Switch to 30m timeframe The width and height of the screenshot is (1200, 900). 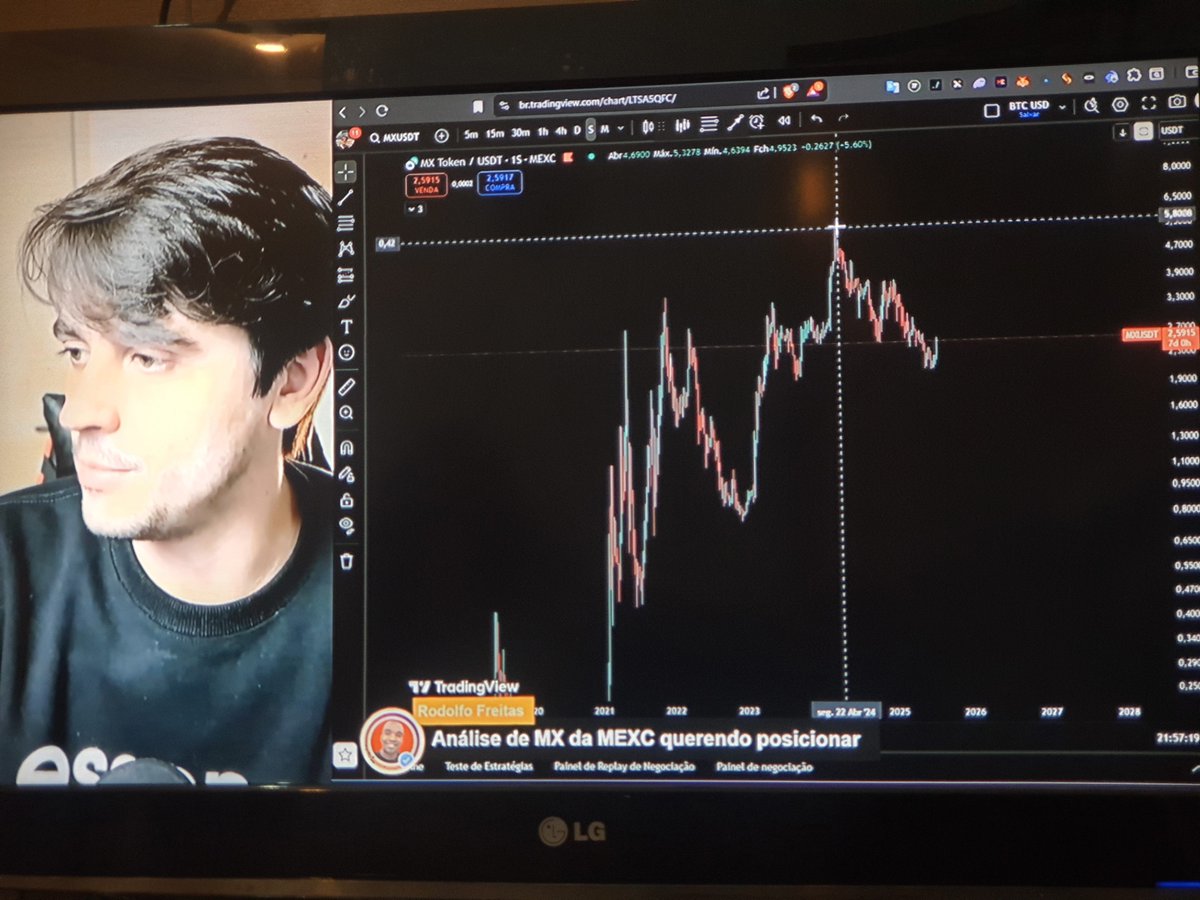point(520,133)
